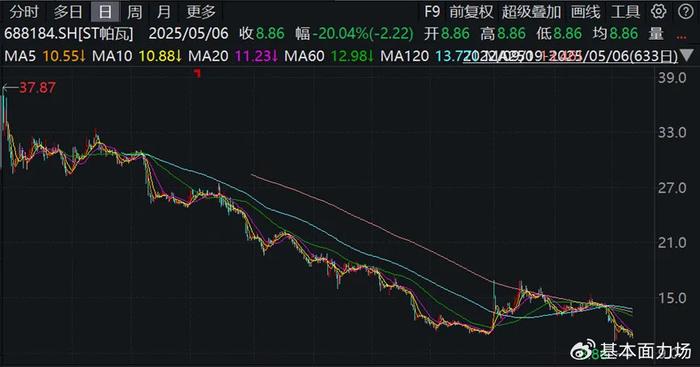Click the Weibo logo watermark
Screen dimensions: 700x367
[x=583, y=350]
